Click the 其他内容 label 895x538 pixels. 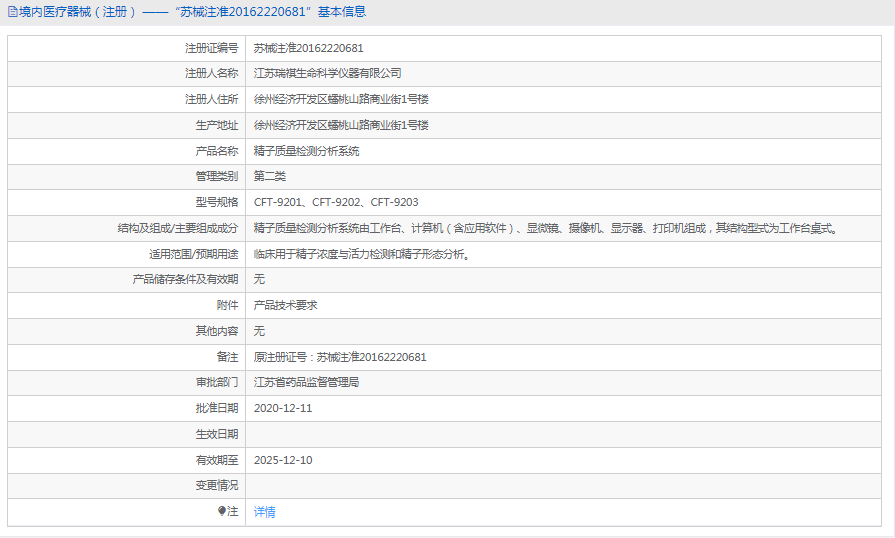tap(216, 331)
